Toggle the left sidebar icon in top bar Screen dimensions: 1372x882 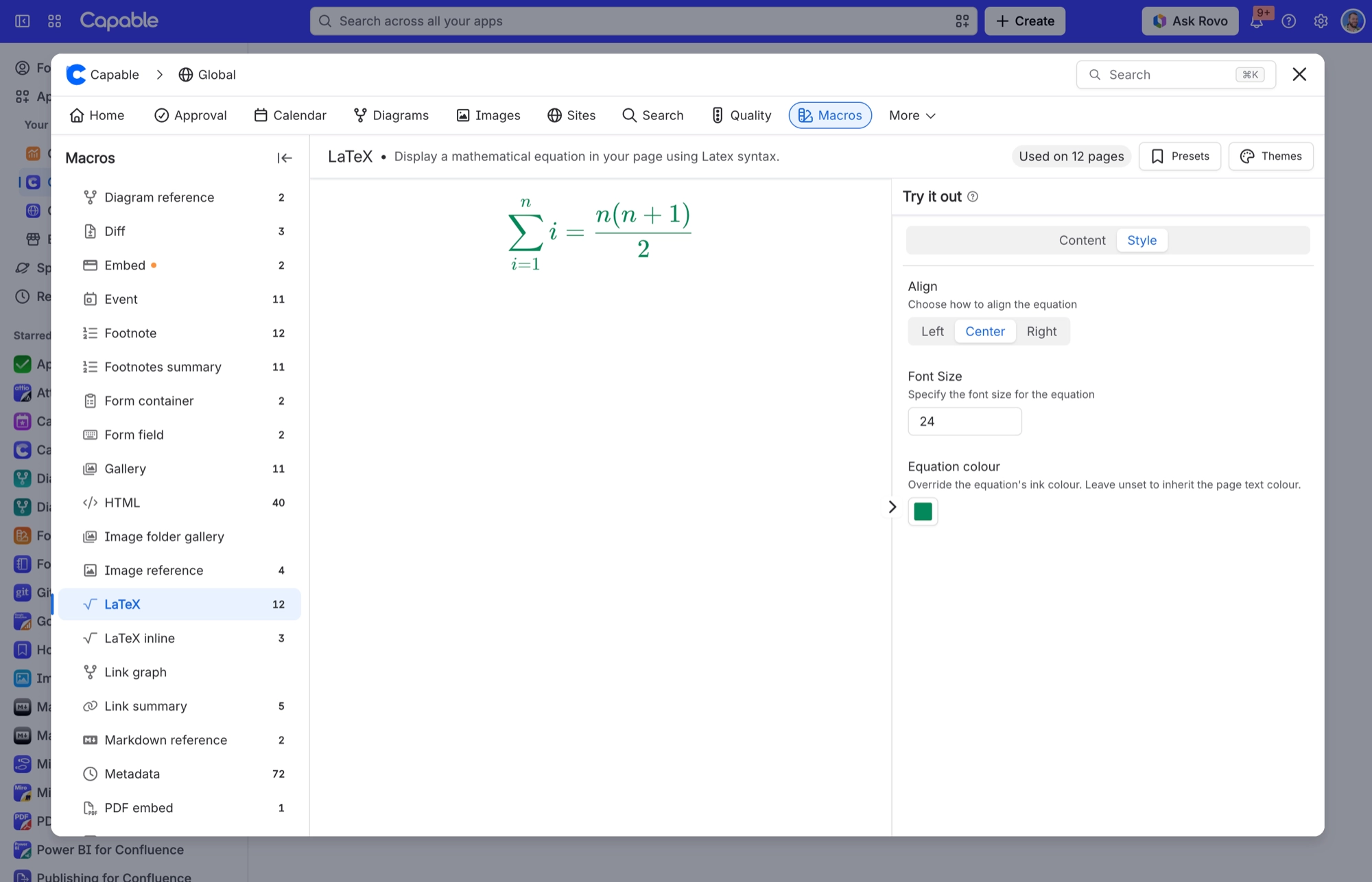click(x=23, y=21)
